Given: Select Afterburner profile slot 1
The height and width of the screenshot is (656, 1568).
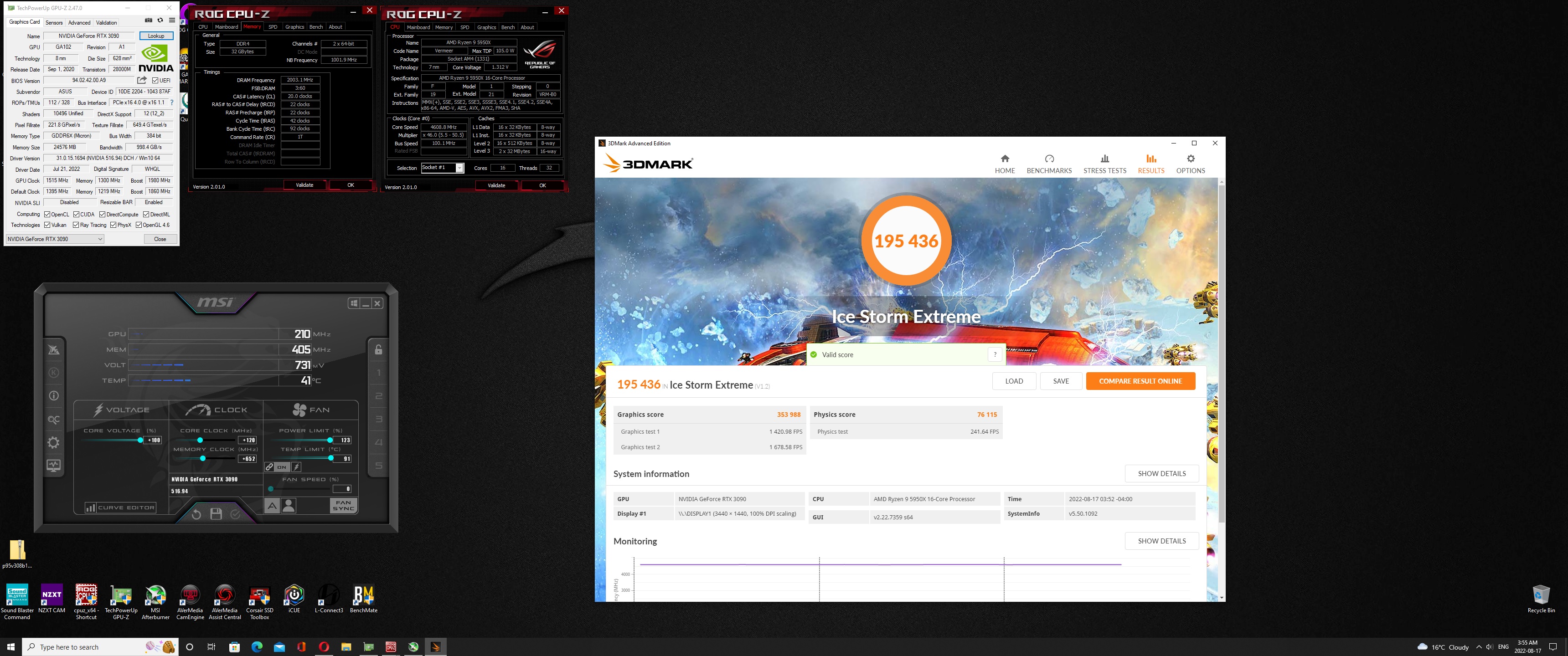Looking at the screenshot, I should 379,373.
